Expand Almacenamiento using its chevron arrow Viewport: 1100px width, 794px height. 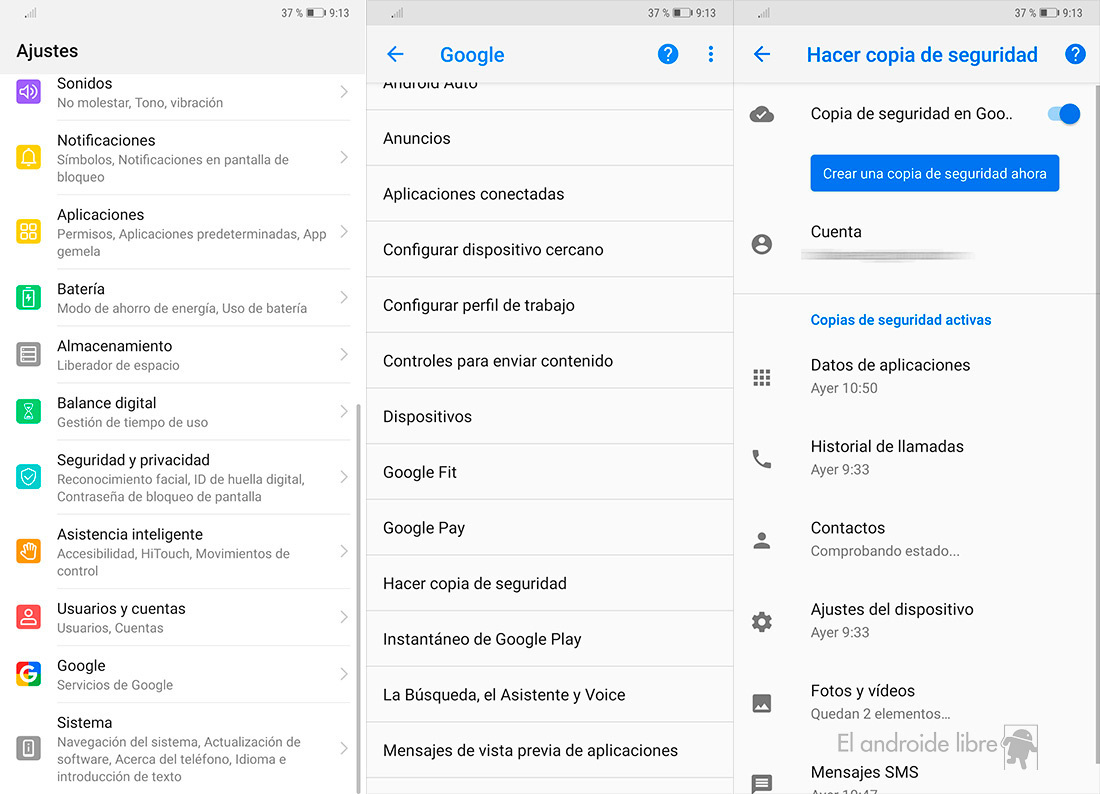[x=344, y=355]
